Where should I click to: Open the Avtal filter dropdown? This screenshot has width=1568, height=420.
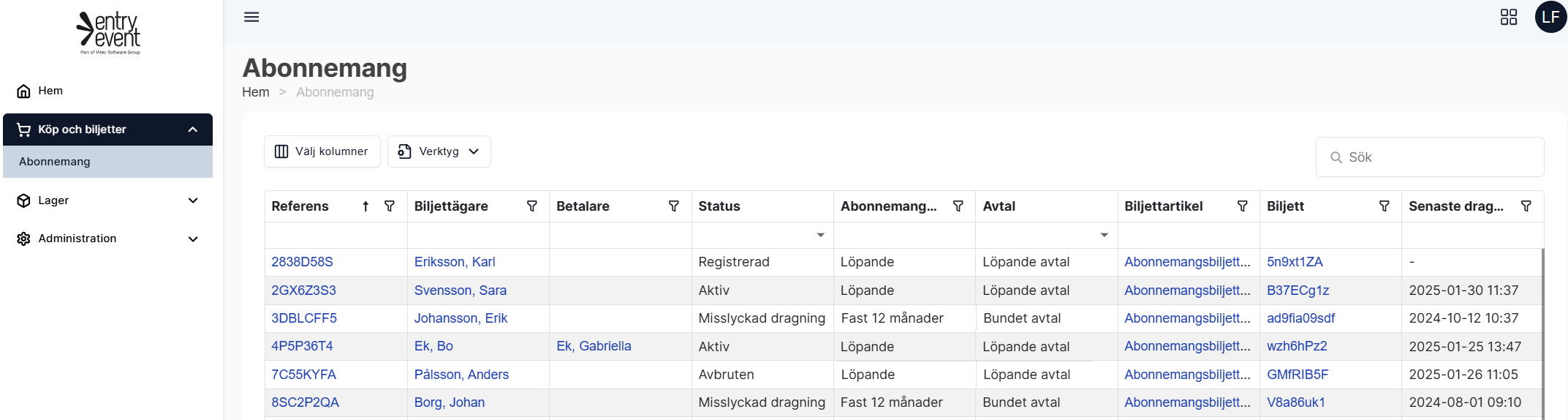(1104, 235)
